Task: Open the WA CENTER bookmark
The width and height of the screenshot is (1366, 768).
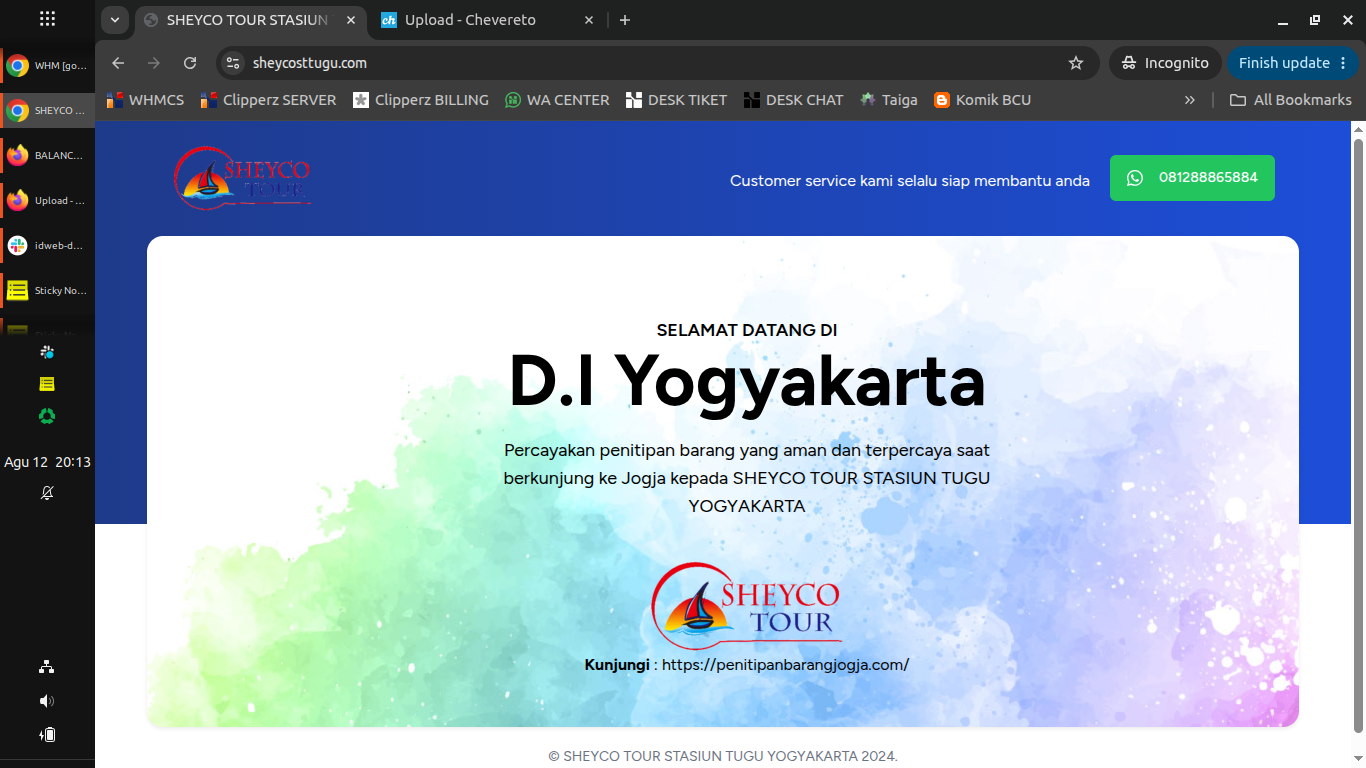Action: pos(557,100)
